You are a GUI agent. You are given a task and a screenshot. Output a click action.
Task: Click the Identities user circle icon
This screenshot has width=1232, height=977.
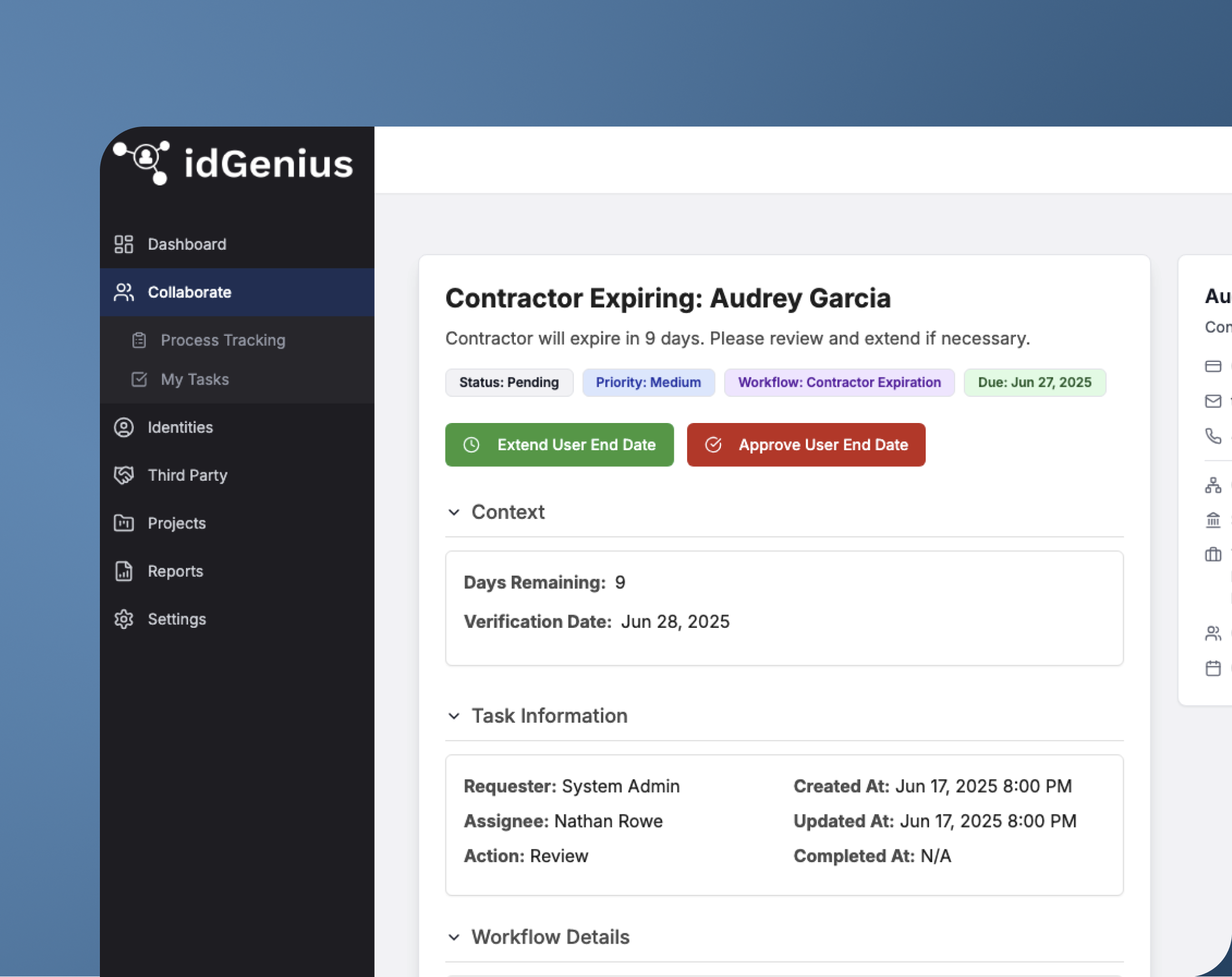pos(123,427)
